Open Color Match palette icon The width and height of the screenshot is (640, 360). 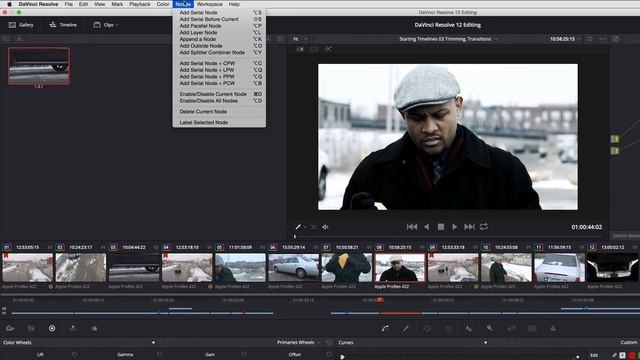coord(31,328)
